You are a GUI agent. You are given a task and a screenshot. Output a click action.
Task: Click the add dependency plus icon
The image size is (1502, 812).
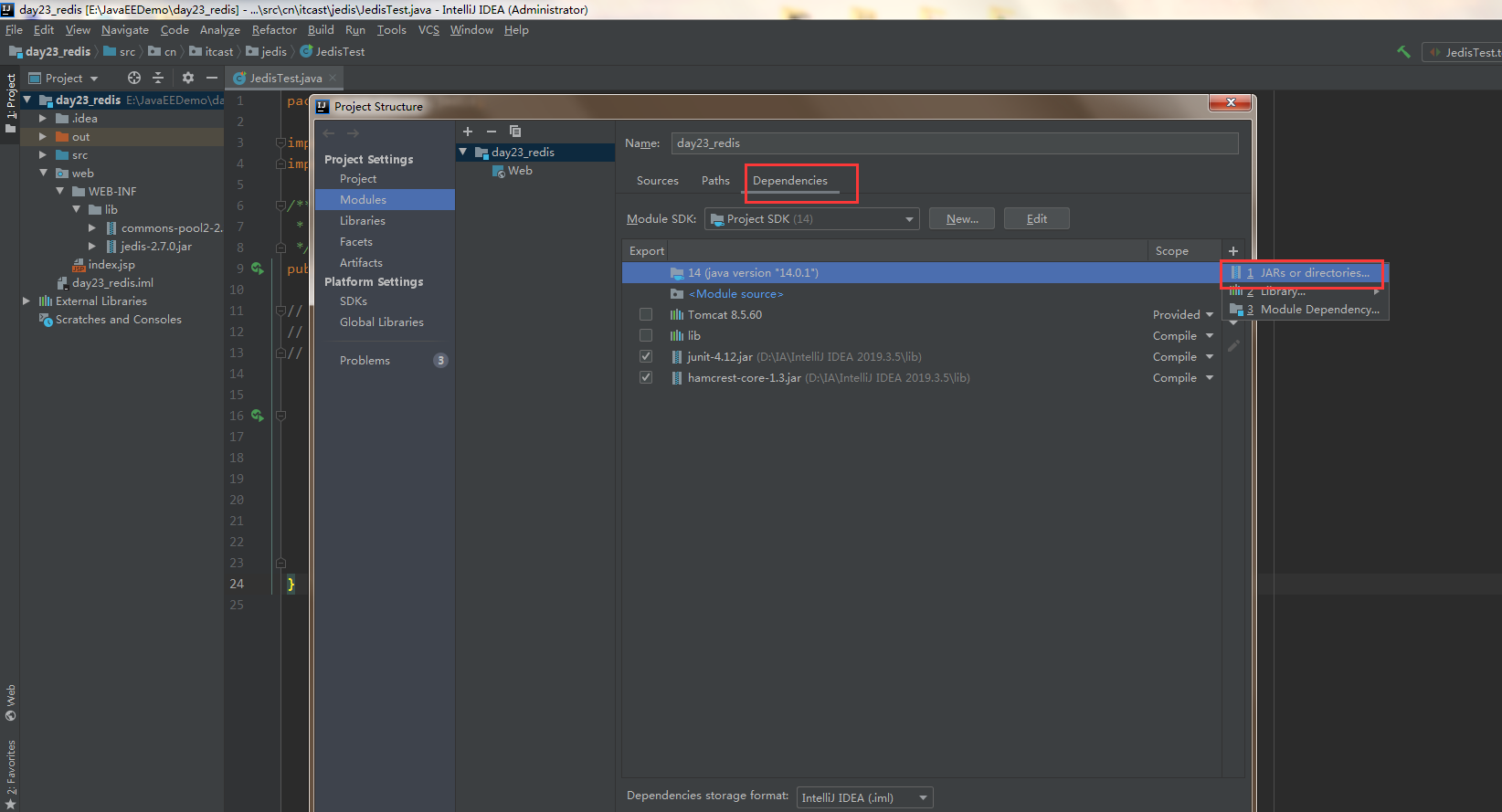click(x=1233, y=251)
